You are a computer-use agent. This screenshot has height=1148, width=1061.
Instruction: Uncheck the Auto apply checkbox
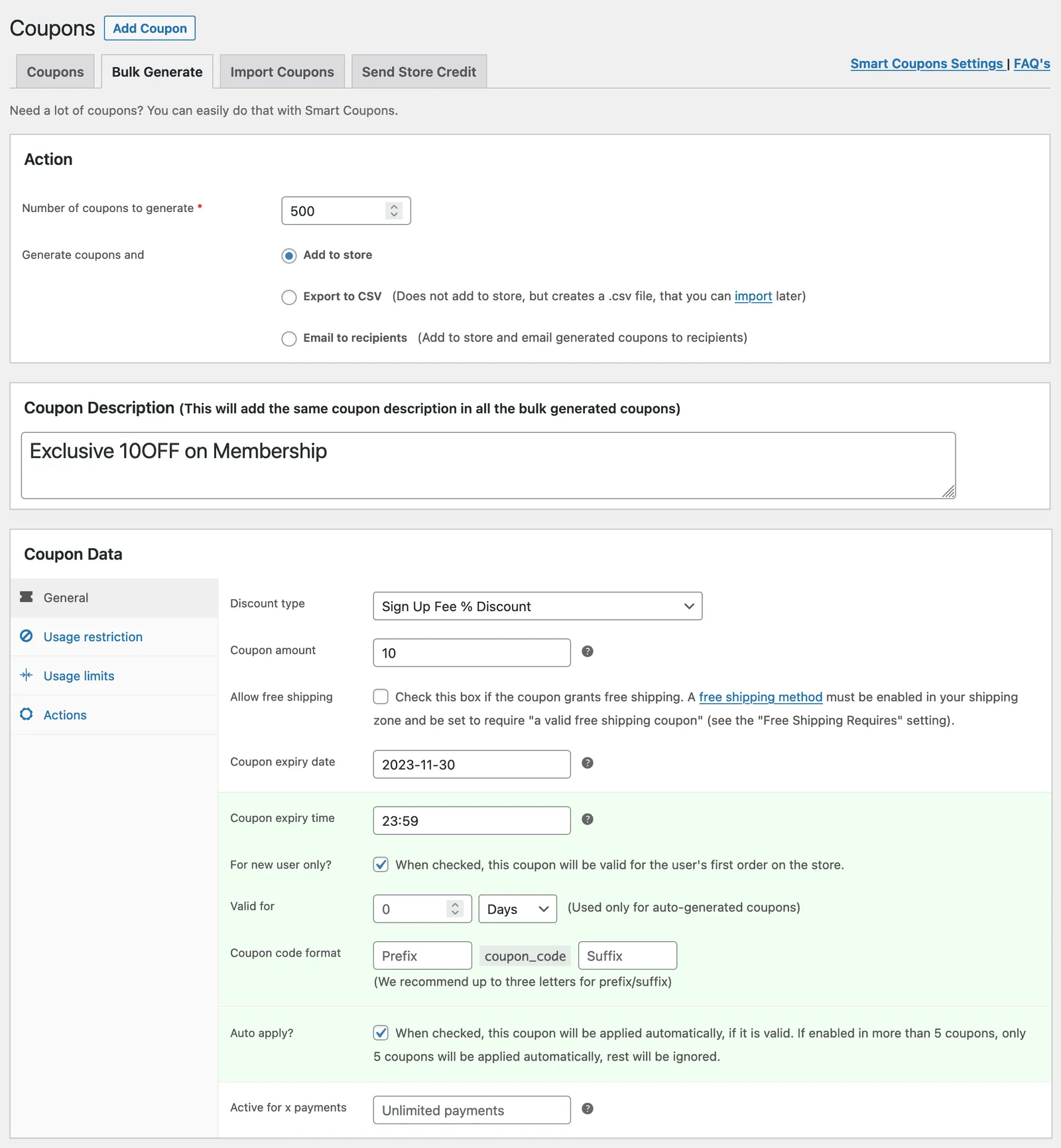point(381,1033)
